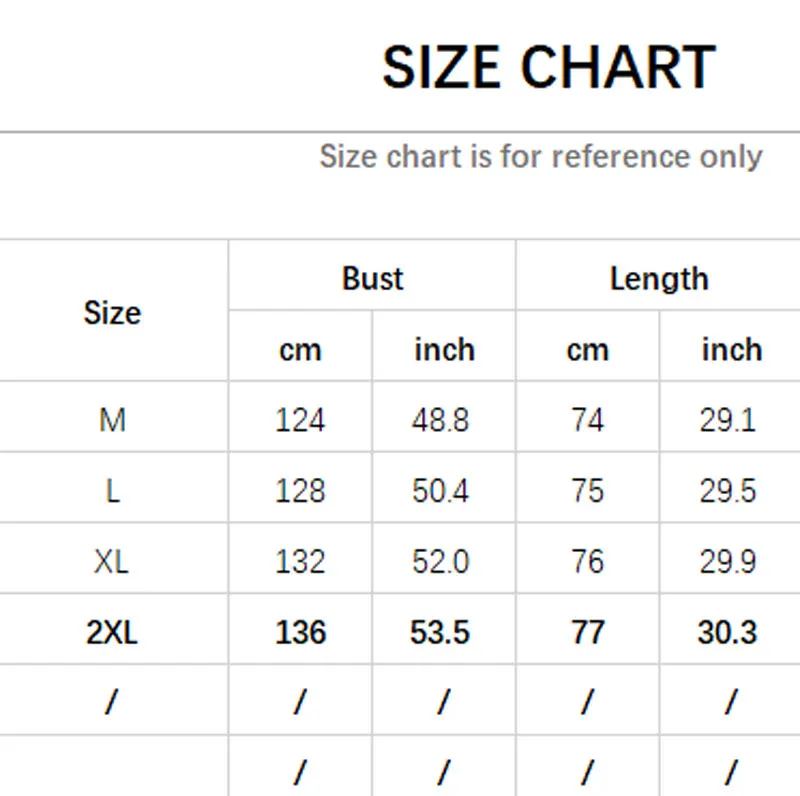This screenshot has width=800, height=796.
Task: Click the 132 bust cm value
Action: click(x=300, y=562)
